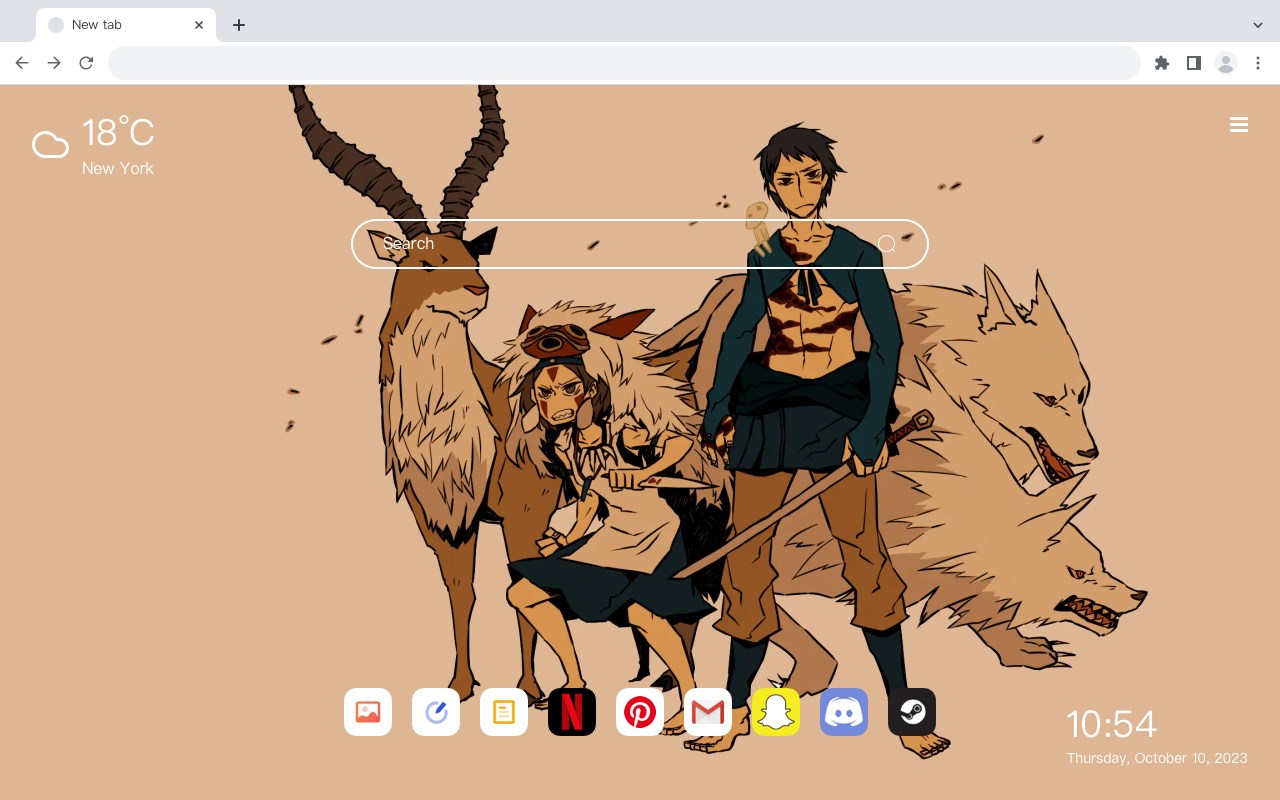The width and height of the screenshot is (1280, 800).
Task: Open the blue circular tasks shortcut icon
Action: coord(436,712)
